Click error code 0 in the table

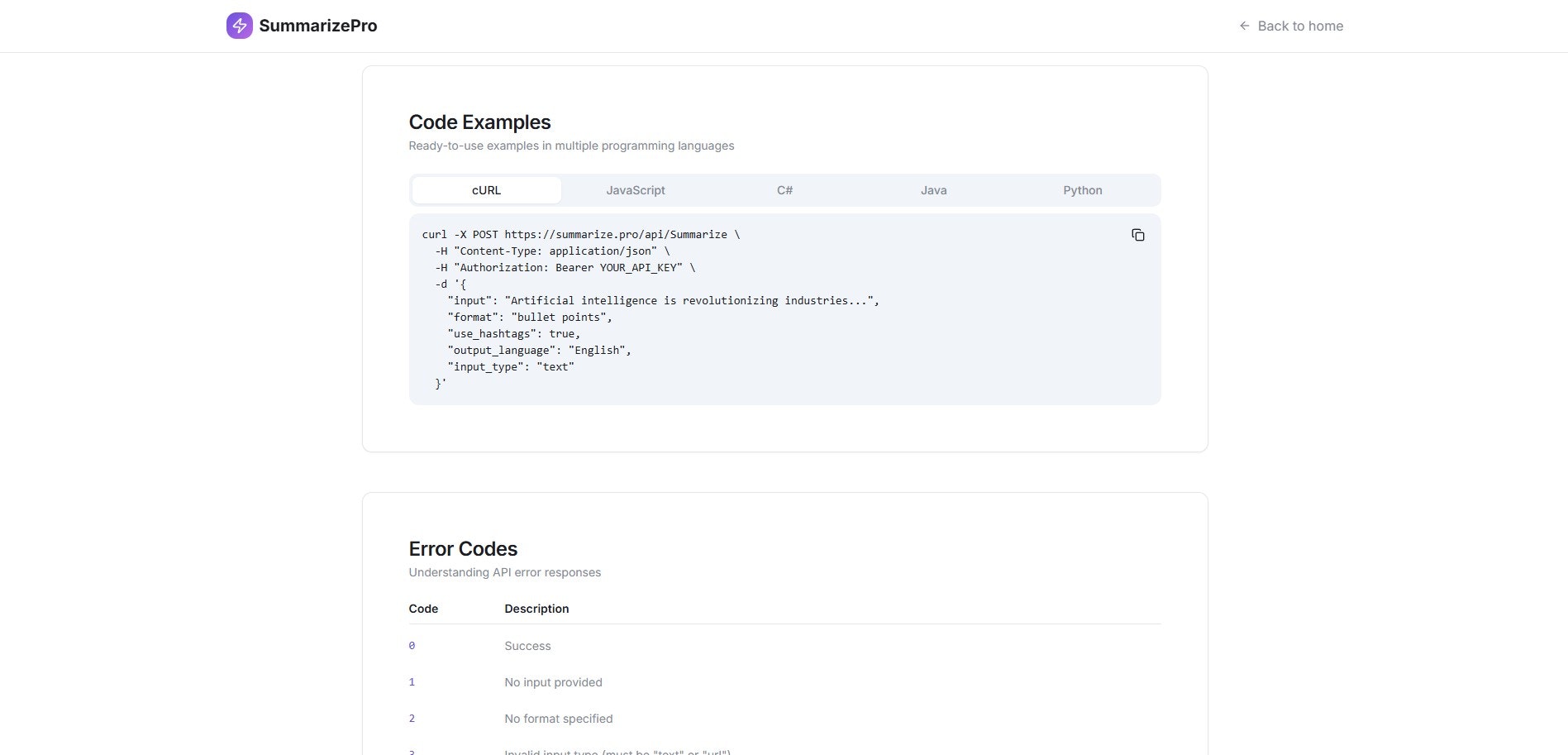(412, 646)
